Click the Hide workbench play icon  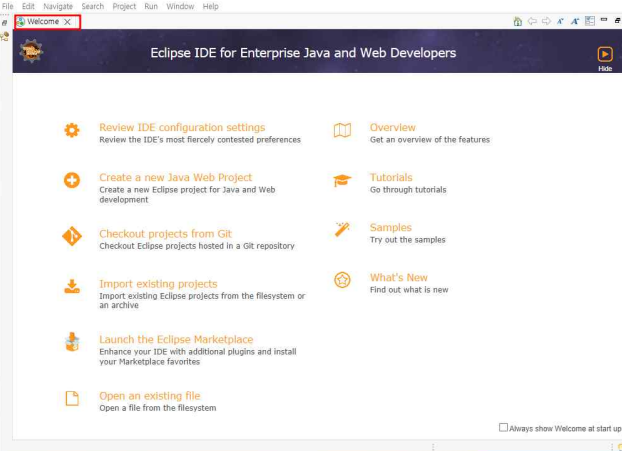point(605,54)
